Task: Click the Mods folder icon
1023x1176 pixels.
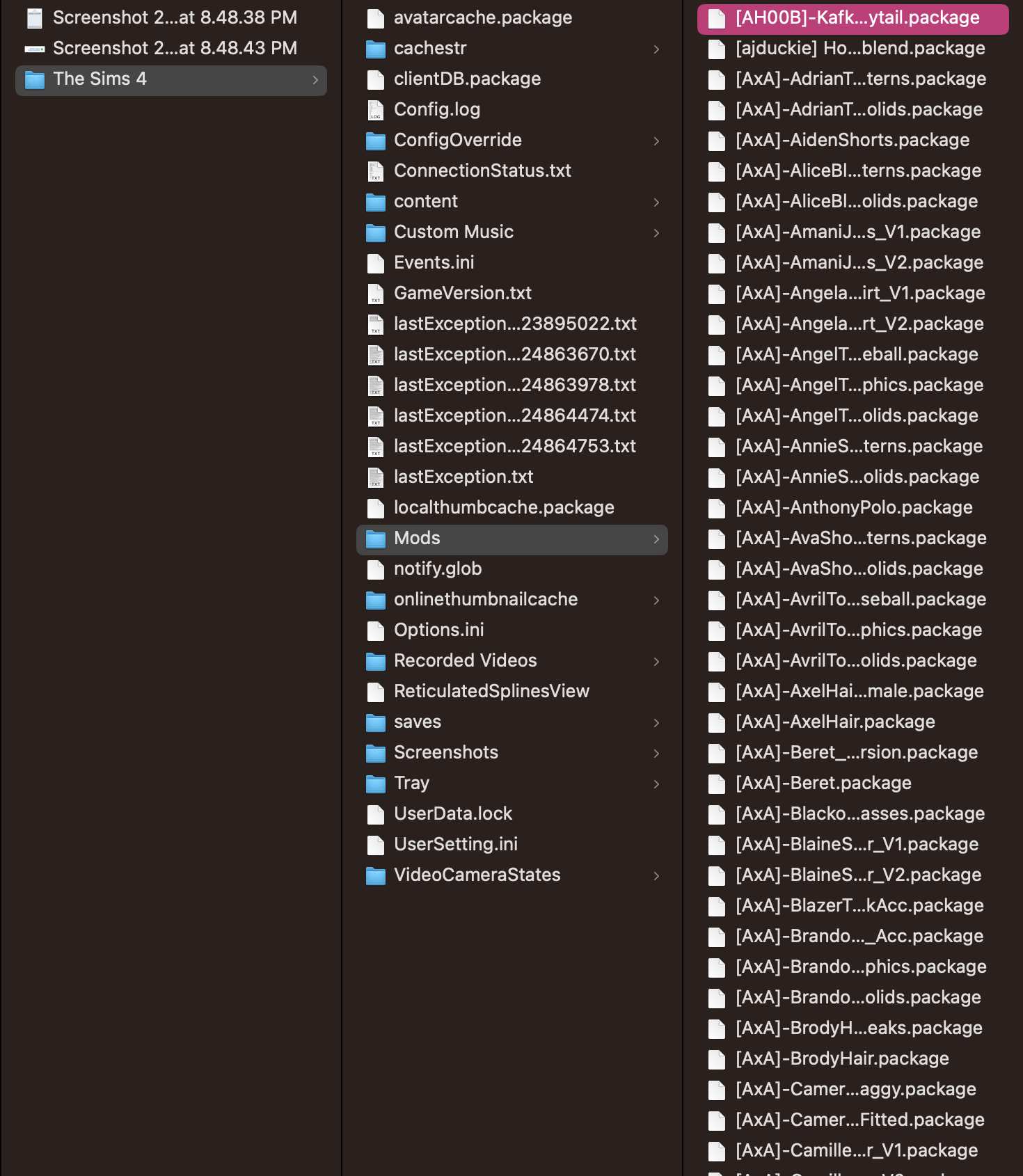Action: [x=376, y=539]
